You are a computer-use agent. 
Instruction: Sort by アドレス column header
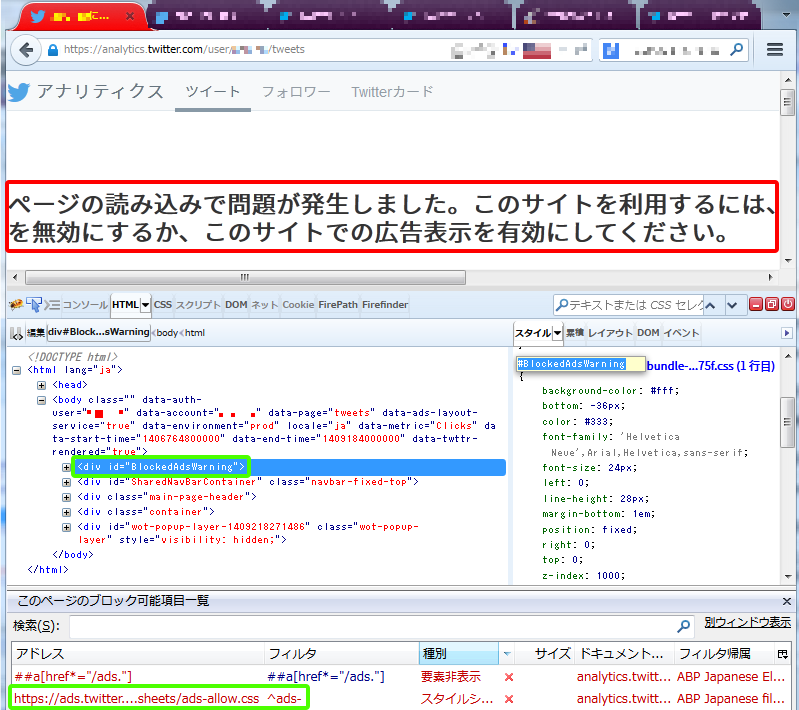click(138, 653)
